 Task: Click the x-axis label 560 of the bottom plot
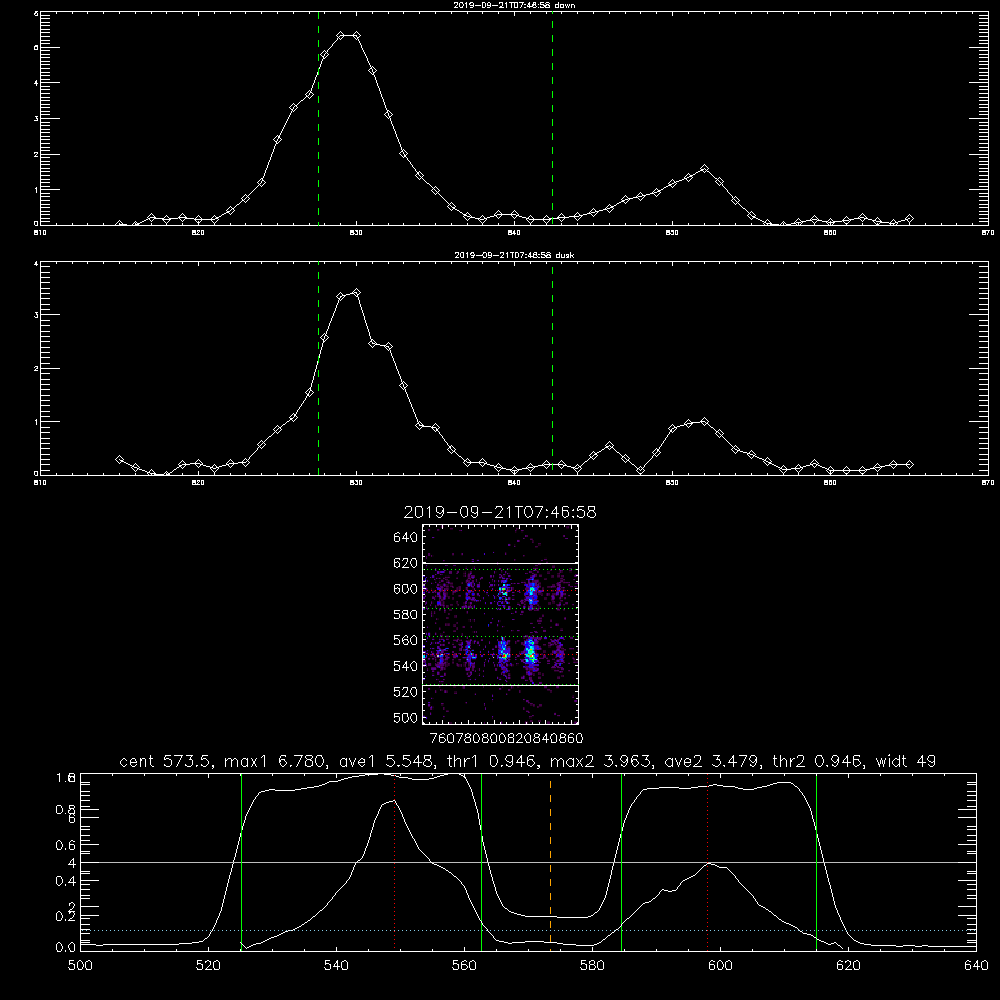464,966
